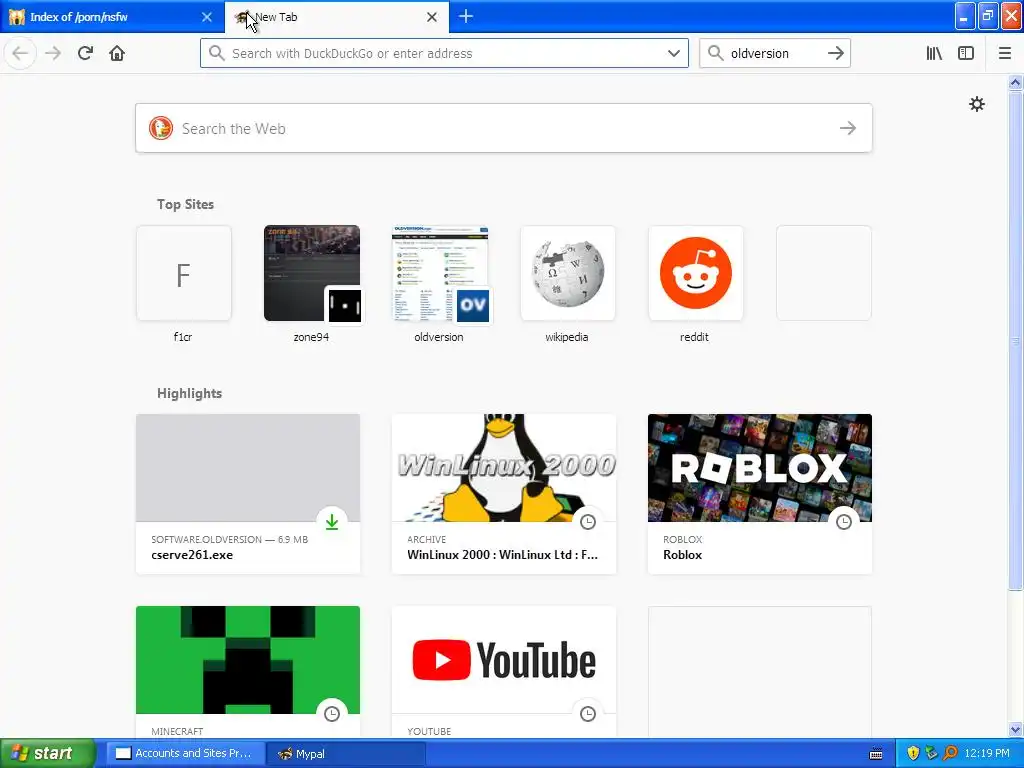Go back with the back arrow button
This screenshot has width=1024, height=768.
click(x=20, y=54)
